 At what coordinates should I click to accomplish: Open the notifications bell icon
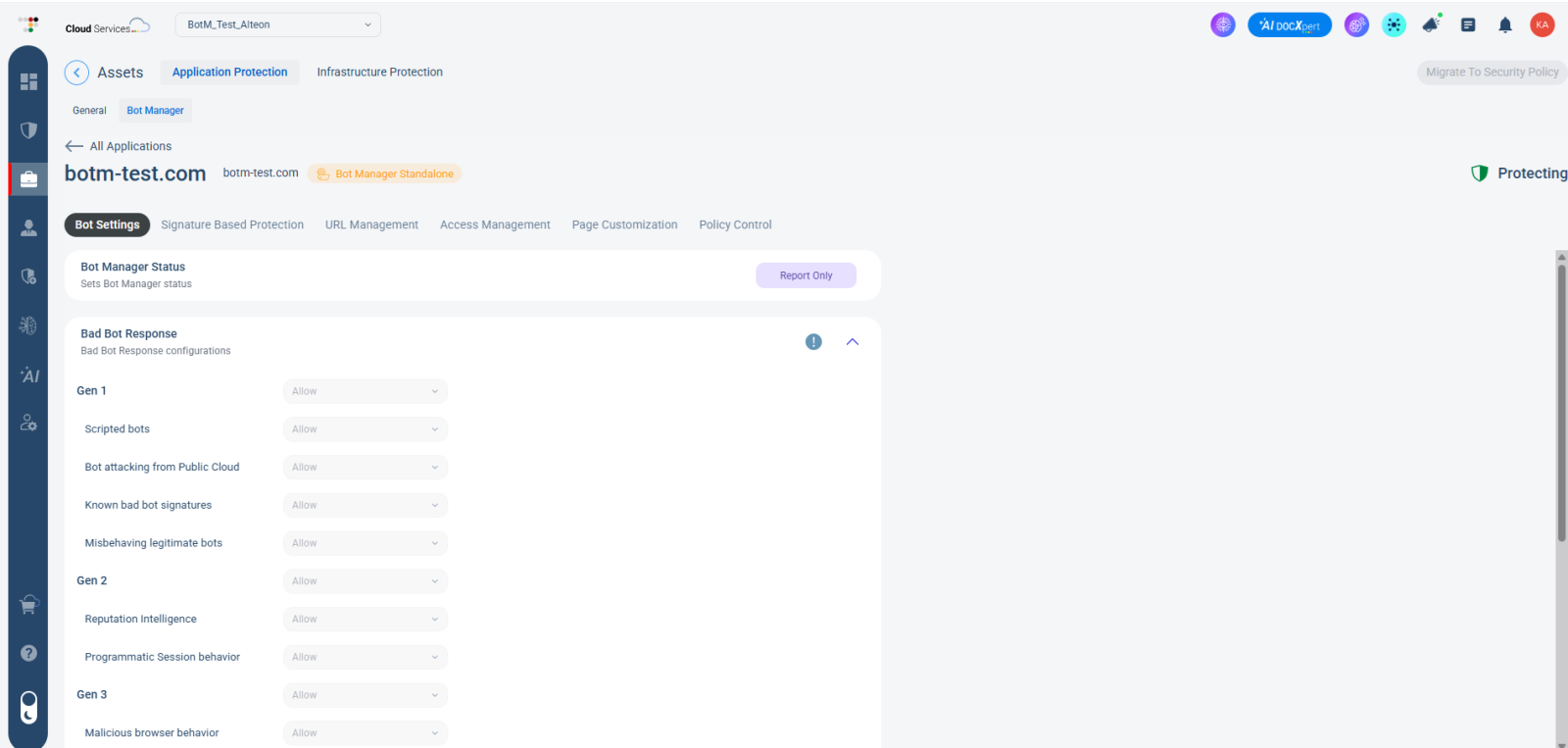(x=1505, y=25)
